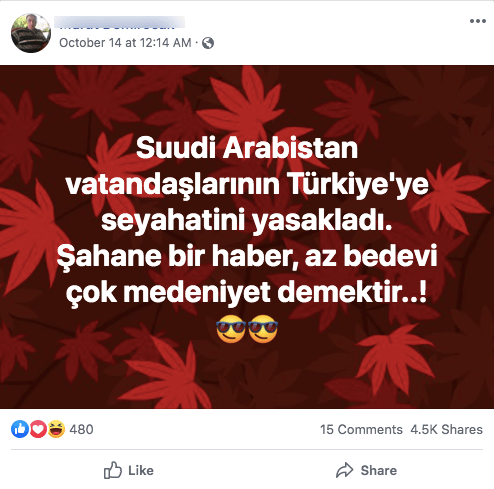Image resolution: width=494 pixels, height=489 pixels.
Task: Click the Like button label
Action: pyautogui.click(x=141, y=470)
